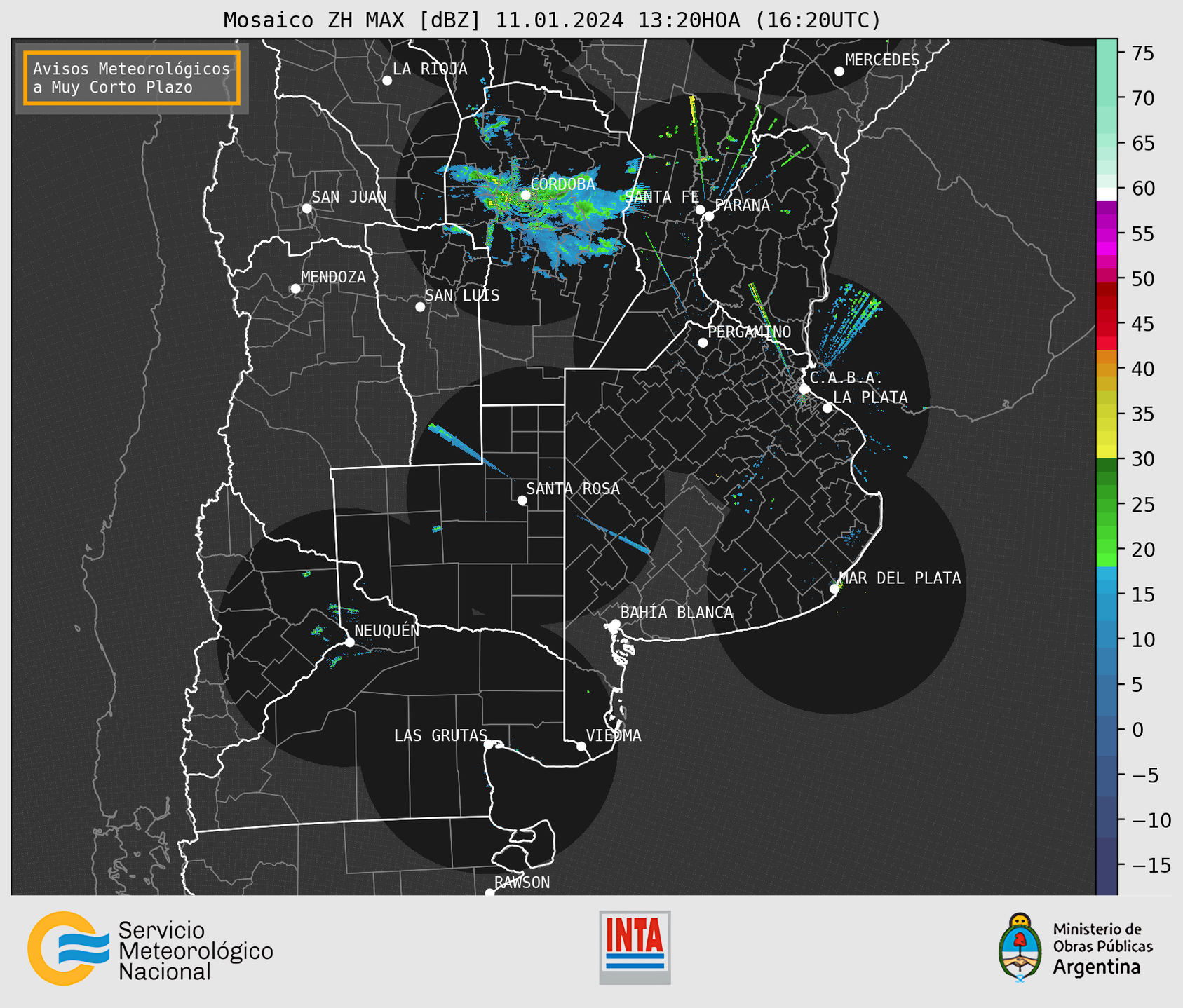The width and height of the screenshot is (1183, 1008).
Task: Click the Avisos Meteorológicos a Muy Corto Plazo box
Action: pyautogui.click(x=132, y=78)
